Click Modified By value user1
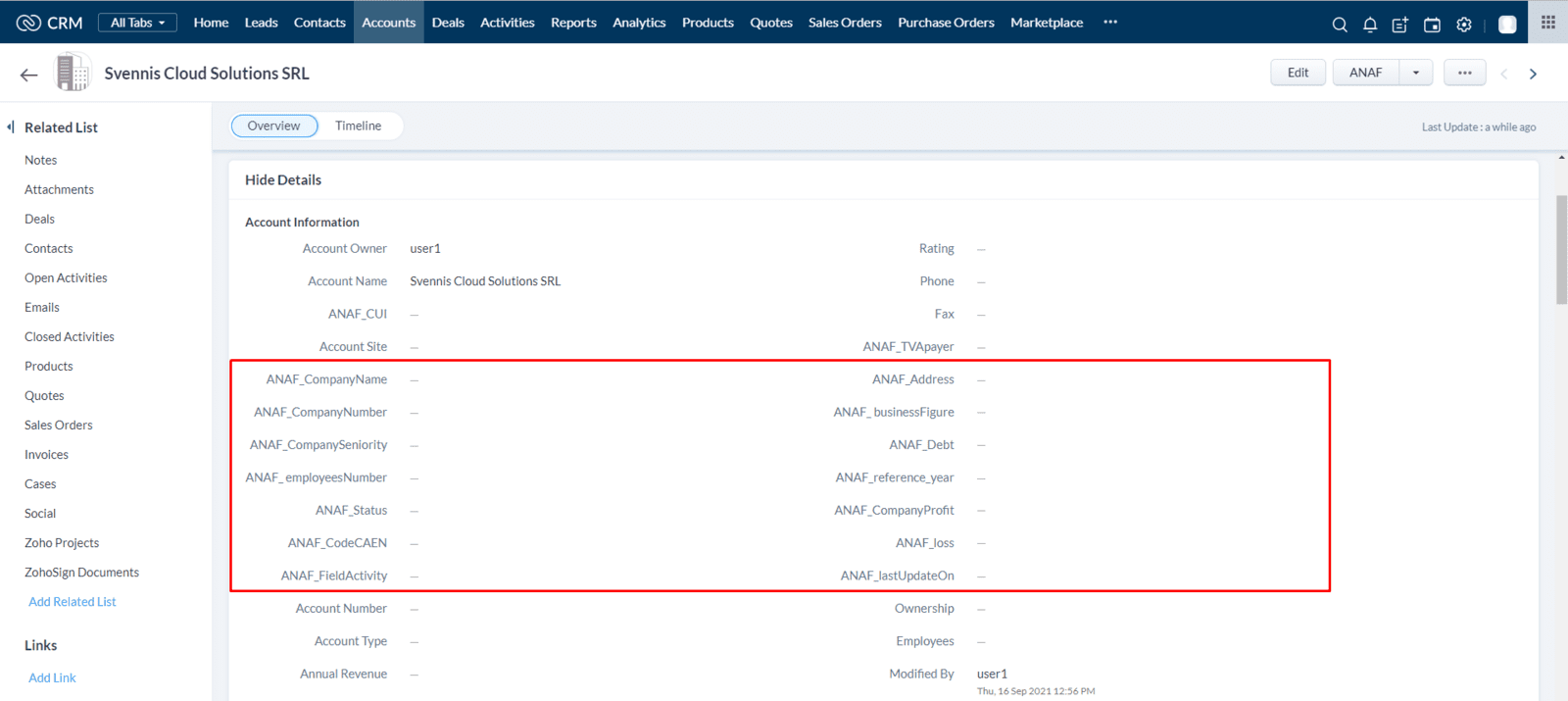 (992, 674)
